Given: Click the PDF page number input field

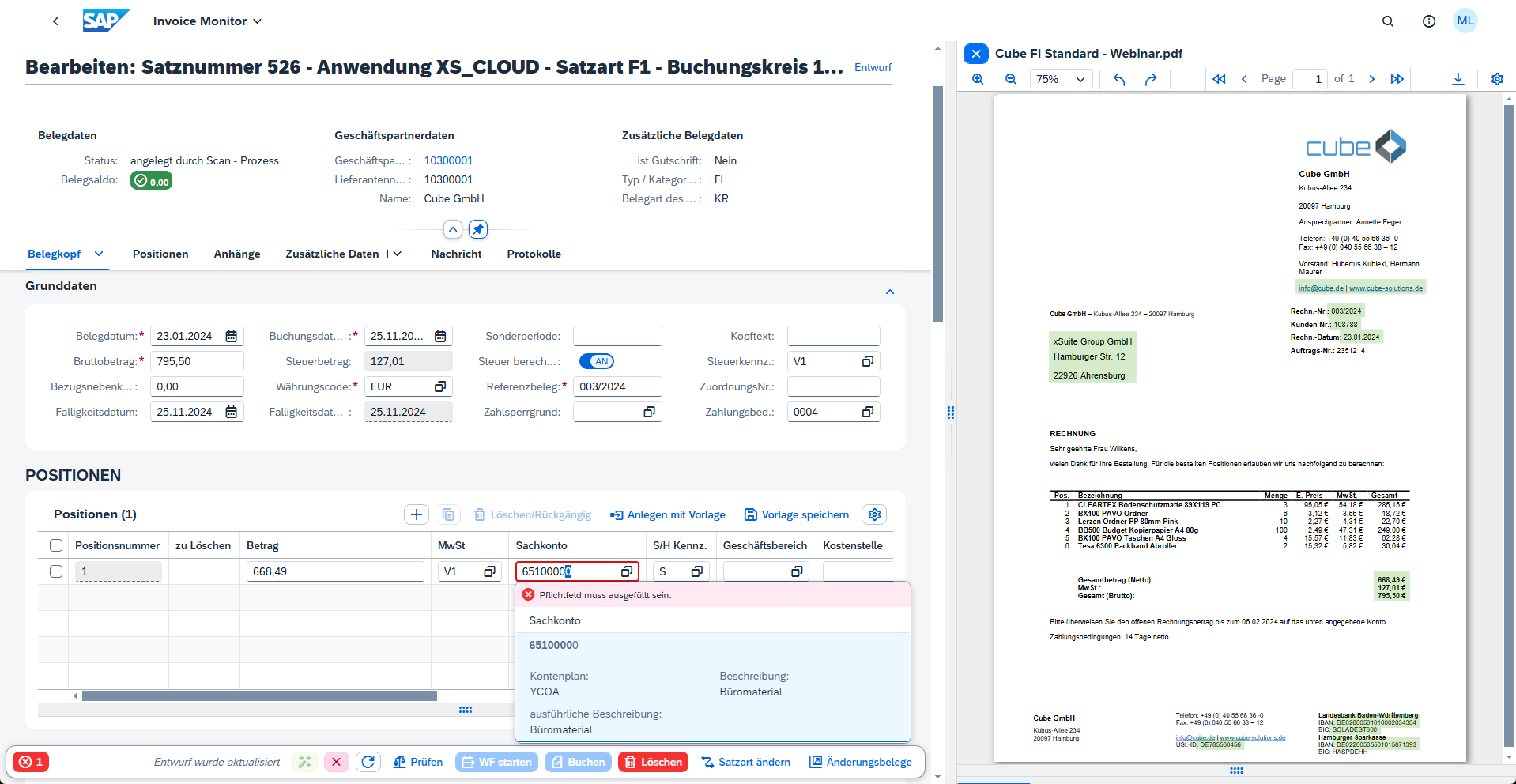Looking at the screenshot, I should coord(1310,78).
